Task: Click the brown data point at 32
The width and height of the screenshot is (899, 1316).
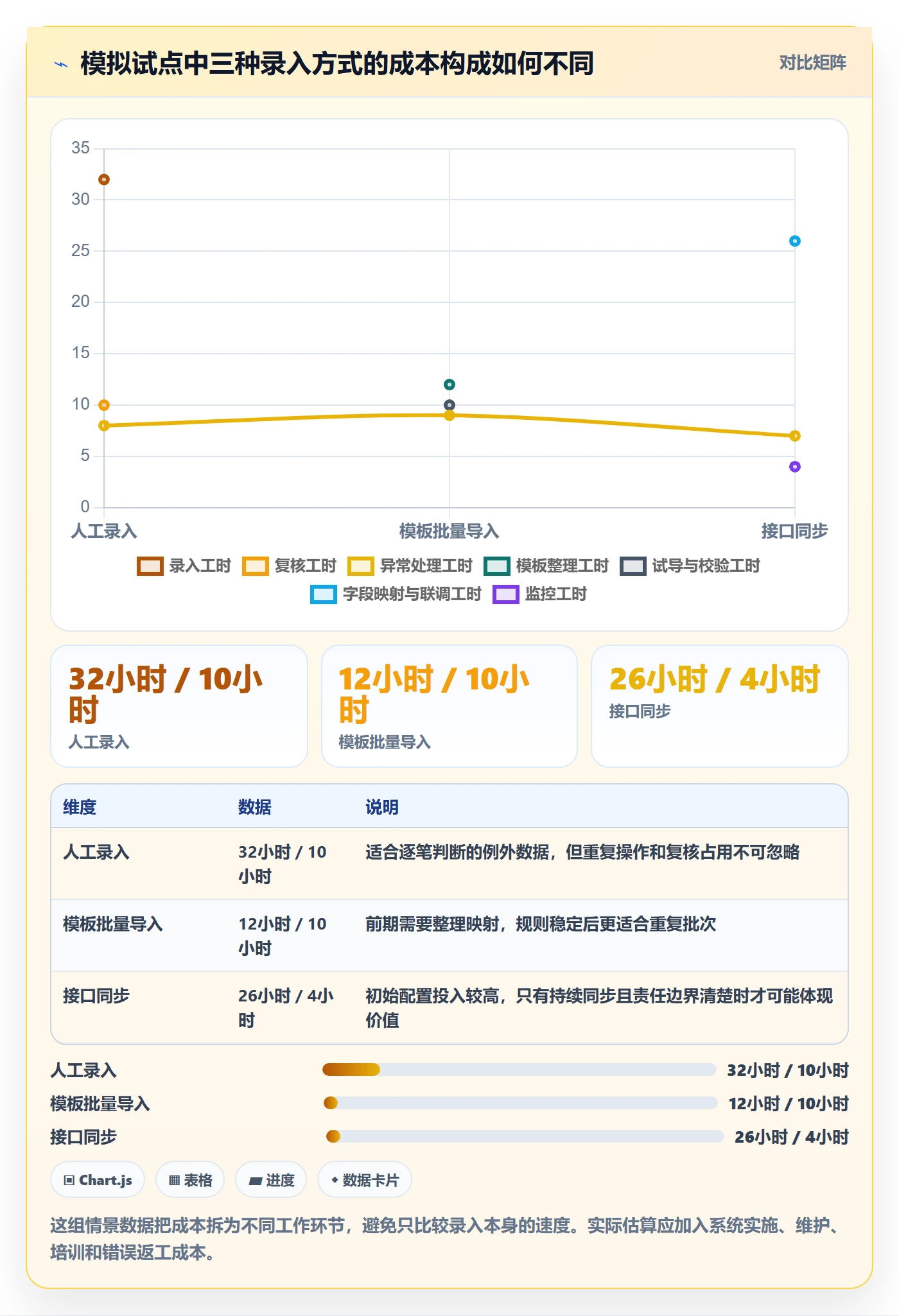Action: pos(104,180)
